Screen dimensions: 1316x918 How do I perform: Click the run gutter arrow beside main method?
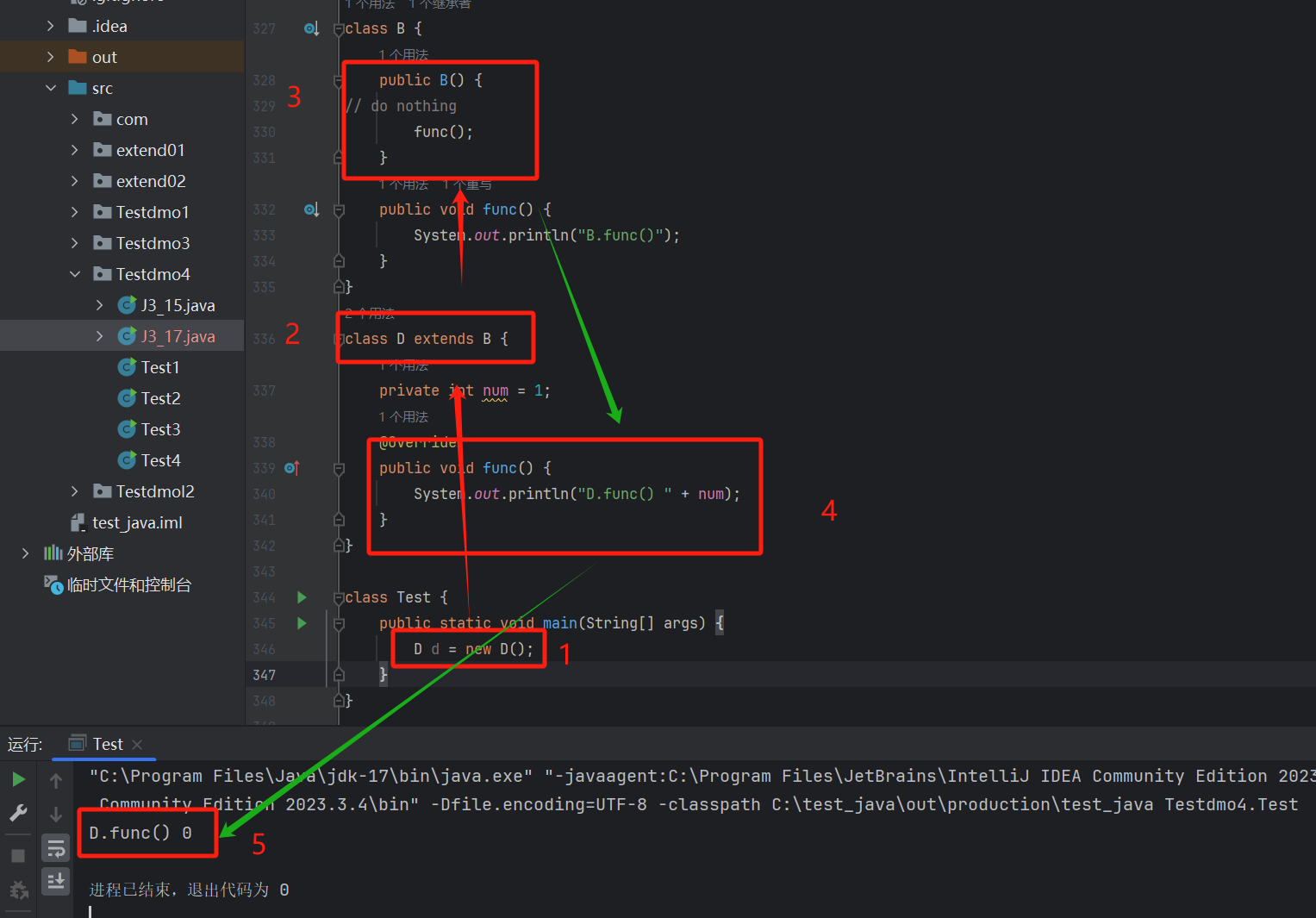pos(302,623)
